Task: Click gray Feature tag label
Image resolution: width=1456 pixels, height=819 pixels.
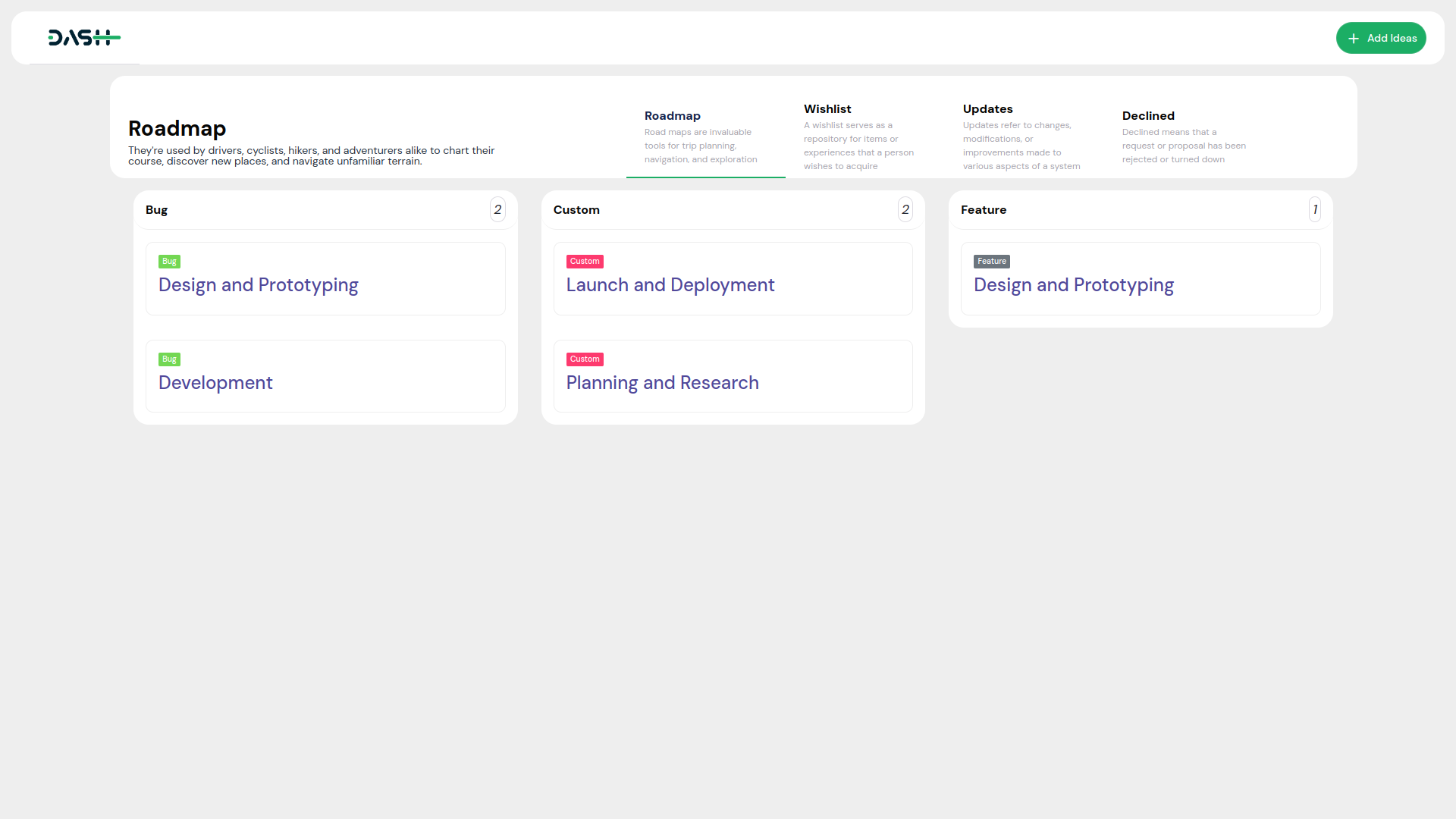Action: 991,262
